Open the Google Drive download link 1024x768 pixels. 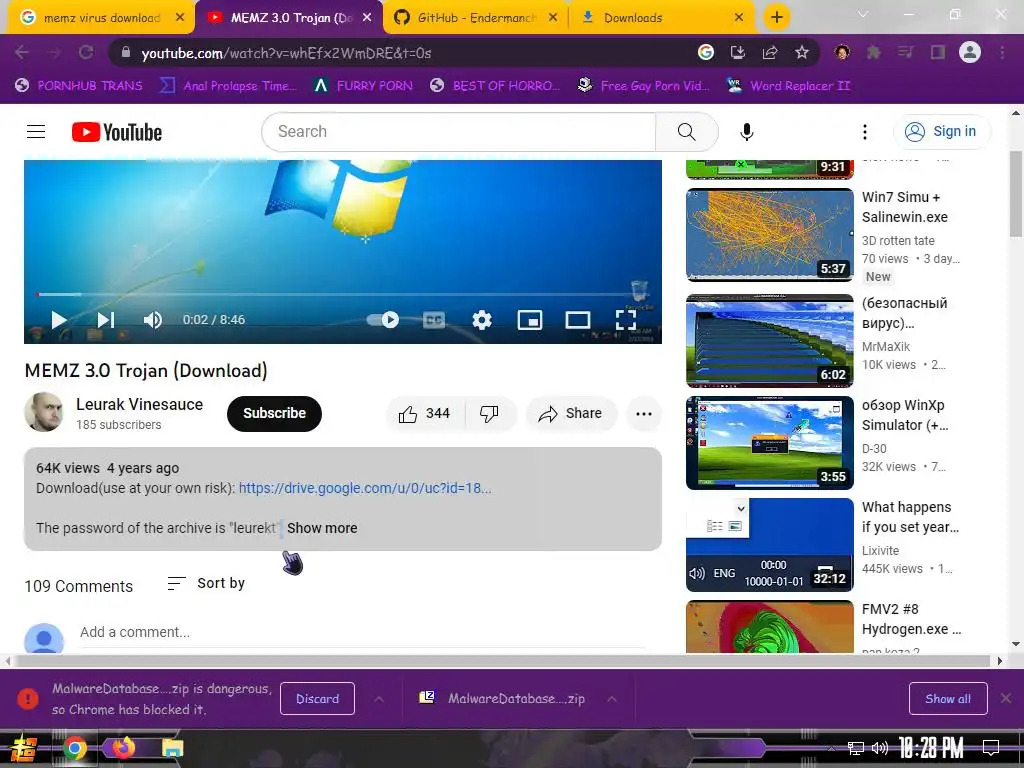365,488
